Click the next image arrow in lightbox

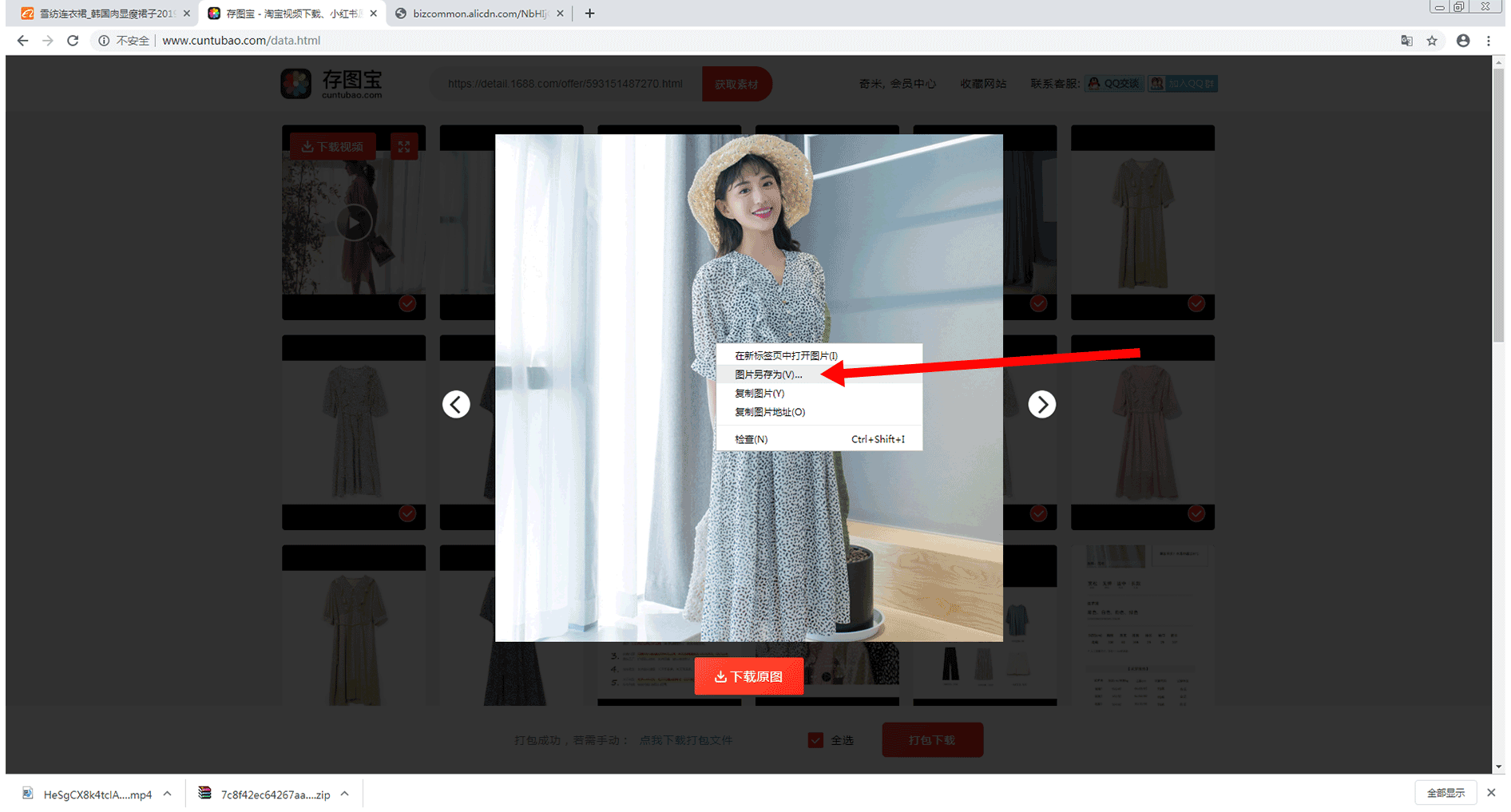[x=1041, y=405]
